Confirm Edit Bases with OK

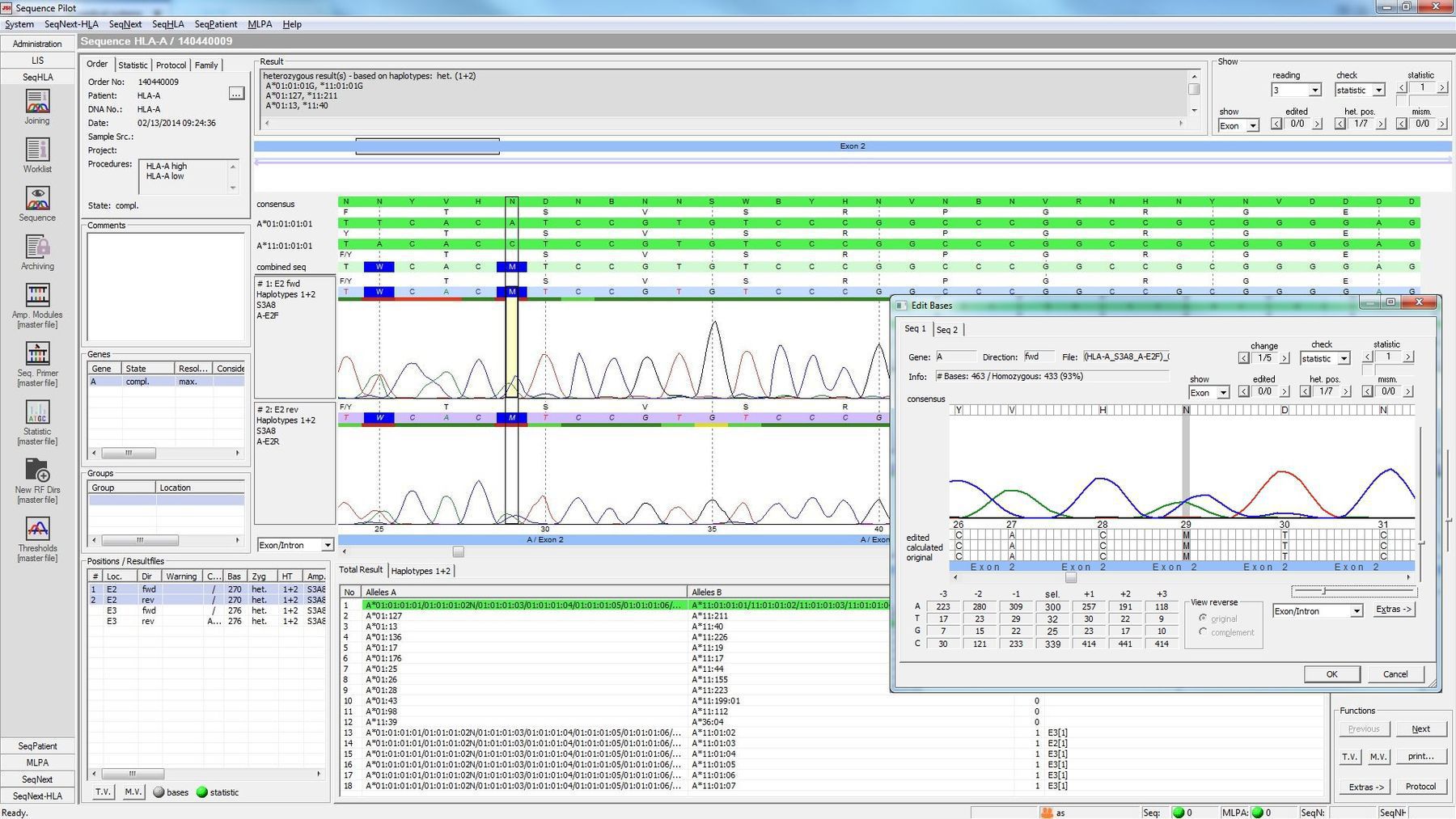pyautogui.click(x=1331, y=673)
